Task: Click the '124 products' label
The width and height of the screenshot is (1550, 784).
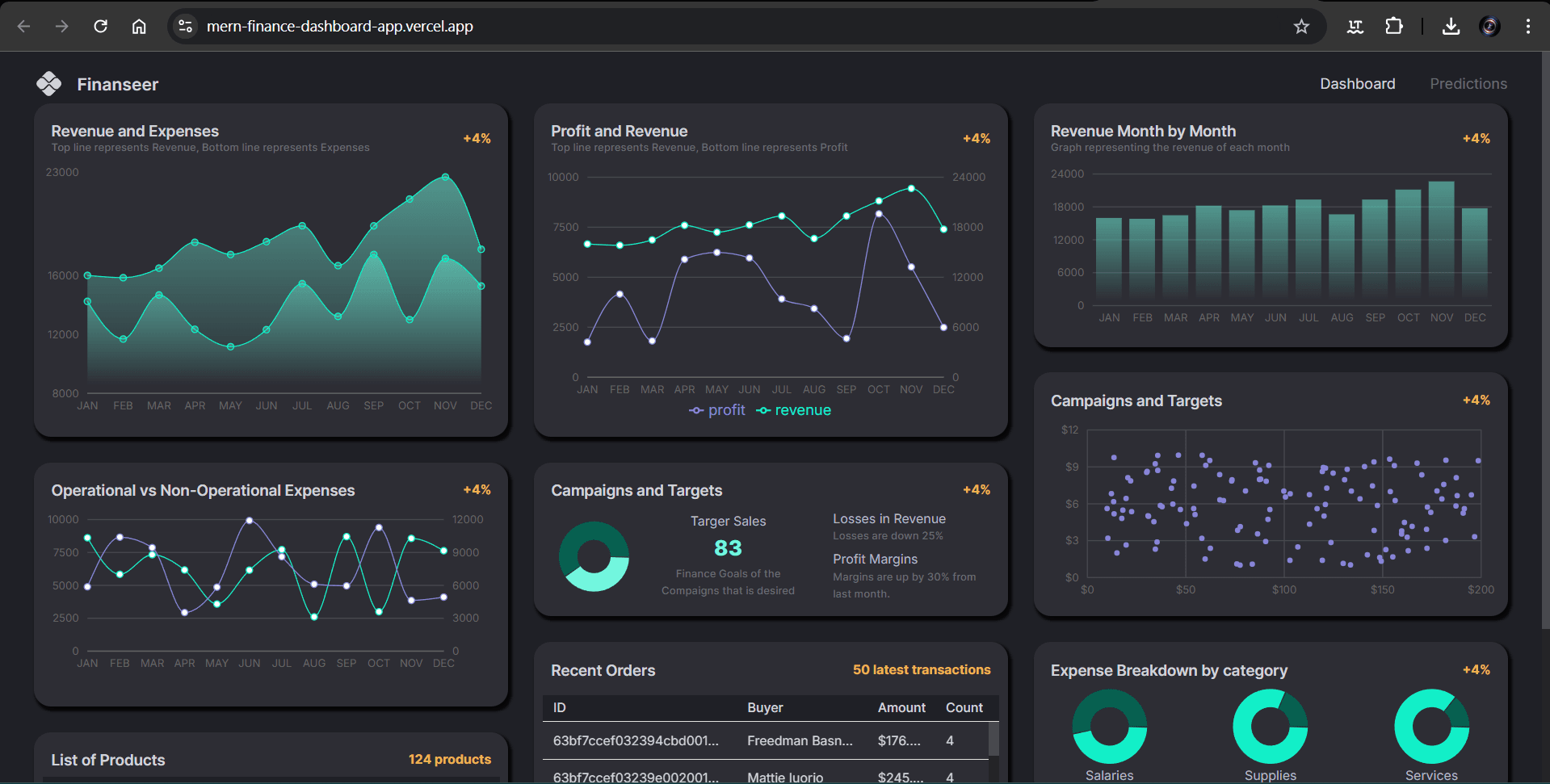Action: pyautogui.click(x=450, y=760)
